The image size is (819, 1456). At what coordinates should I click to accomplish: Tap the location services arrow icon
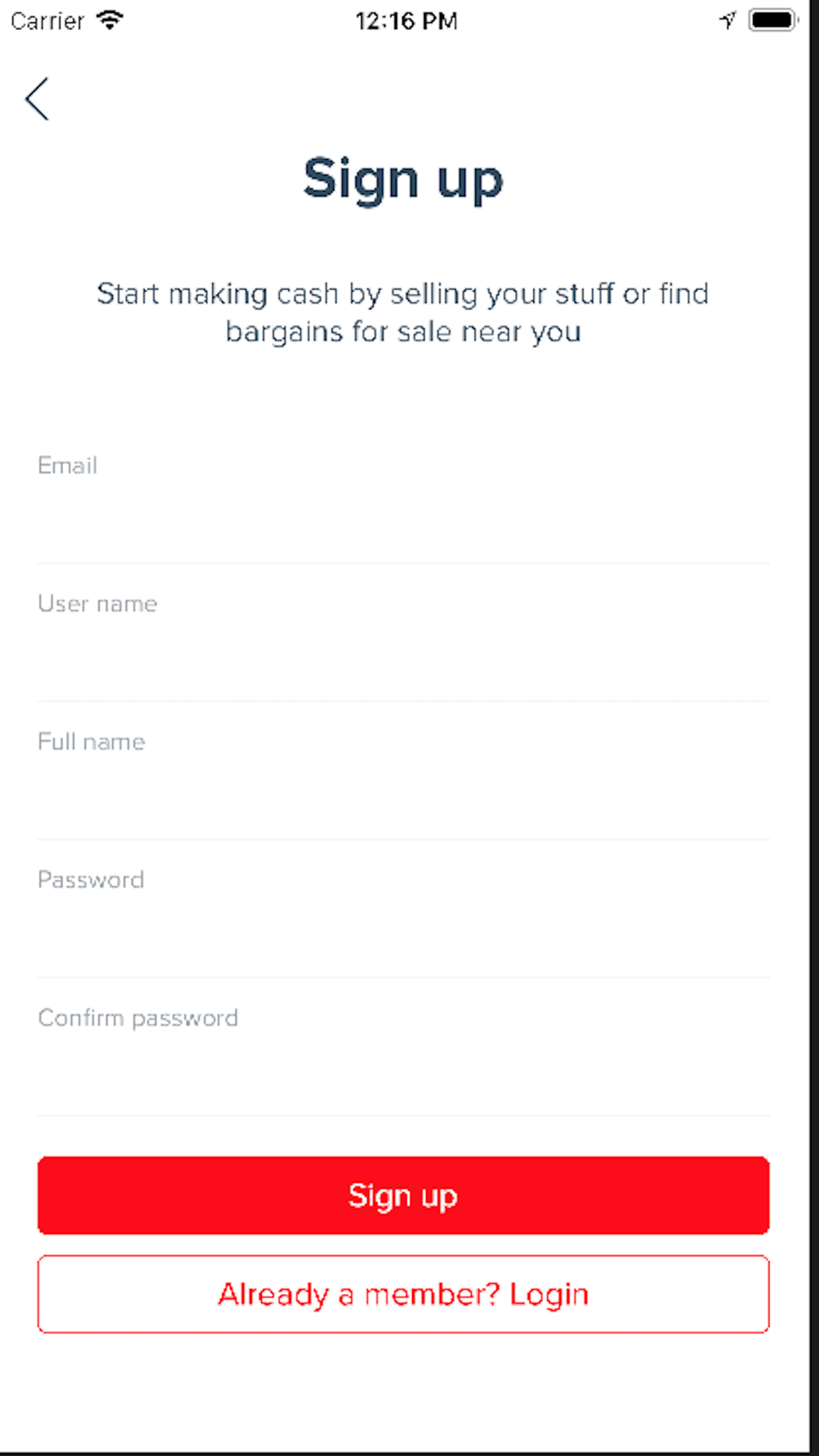727,20
